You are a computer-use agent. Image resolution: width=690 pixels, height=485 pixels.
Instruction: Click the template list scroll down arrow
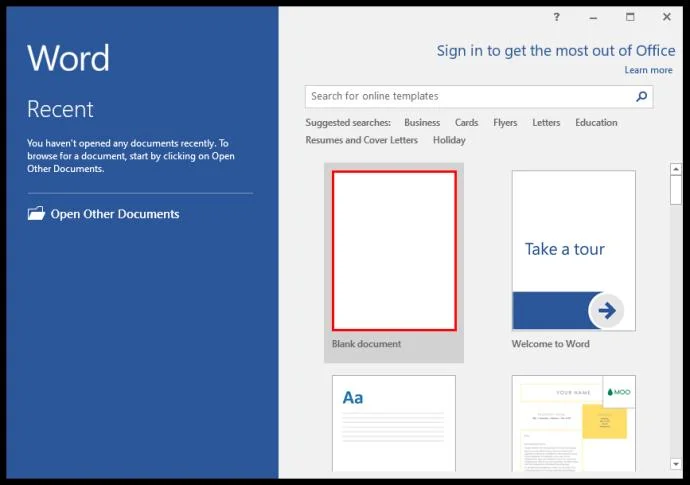pyautogui.click(x=675, y=463)
